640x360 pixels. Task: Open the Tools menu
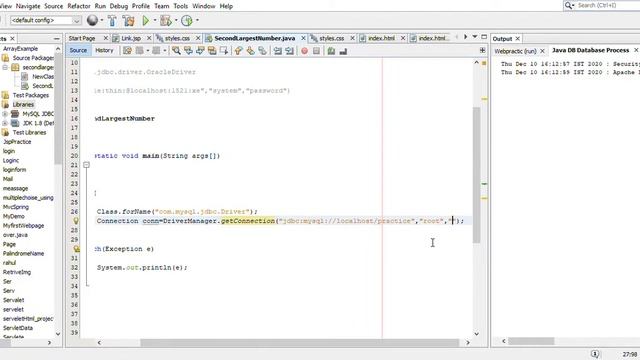(180, 6)
